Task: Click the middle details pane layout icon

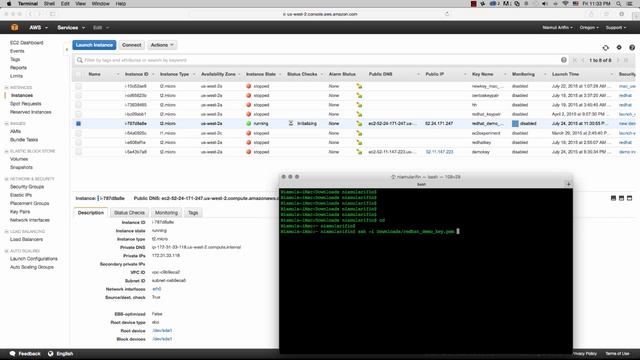Action: [621, 198]
